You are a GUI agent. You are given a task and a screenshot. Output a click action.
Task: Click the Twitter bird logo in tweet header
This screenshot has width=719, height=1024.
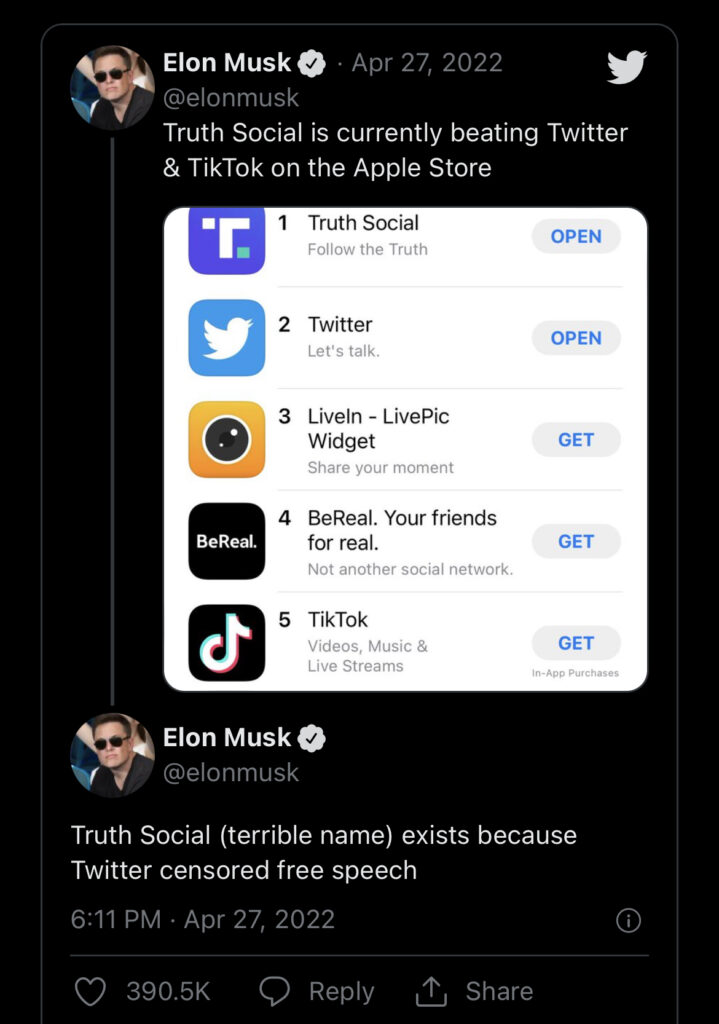click(x=627, y=67)
